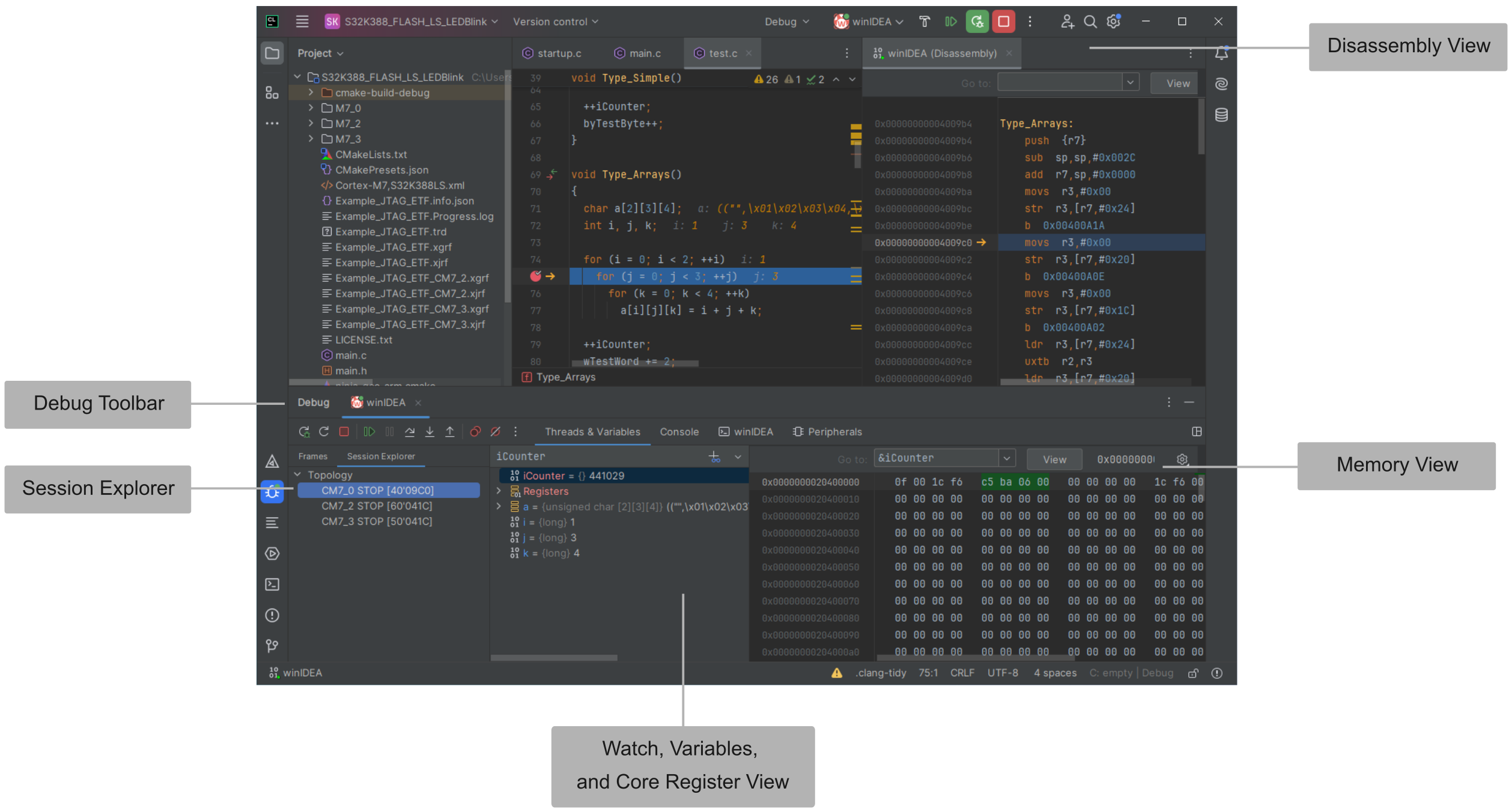Collapse the Topology node
Image resolution: width=1512 pixels, height=812 pixels.
tap(297, 475)
